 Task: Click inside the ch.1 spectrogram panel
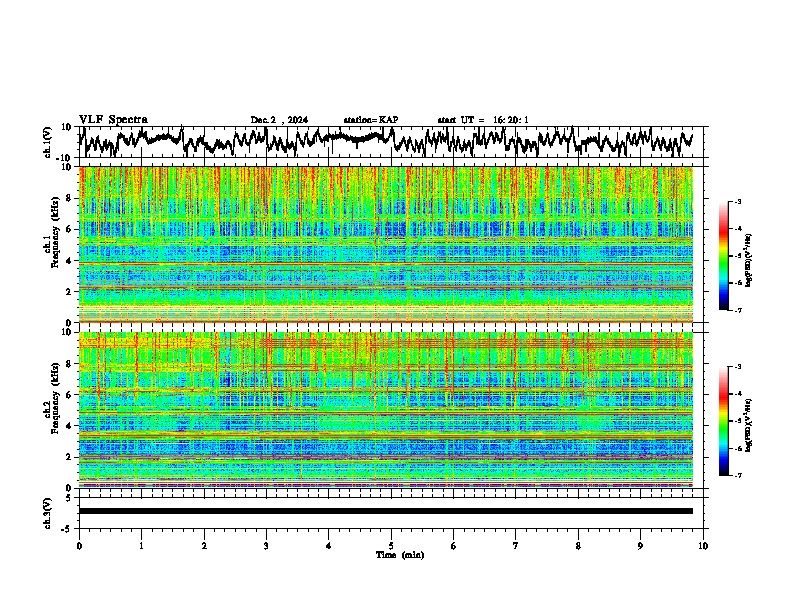[386, 244]
